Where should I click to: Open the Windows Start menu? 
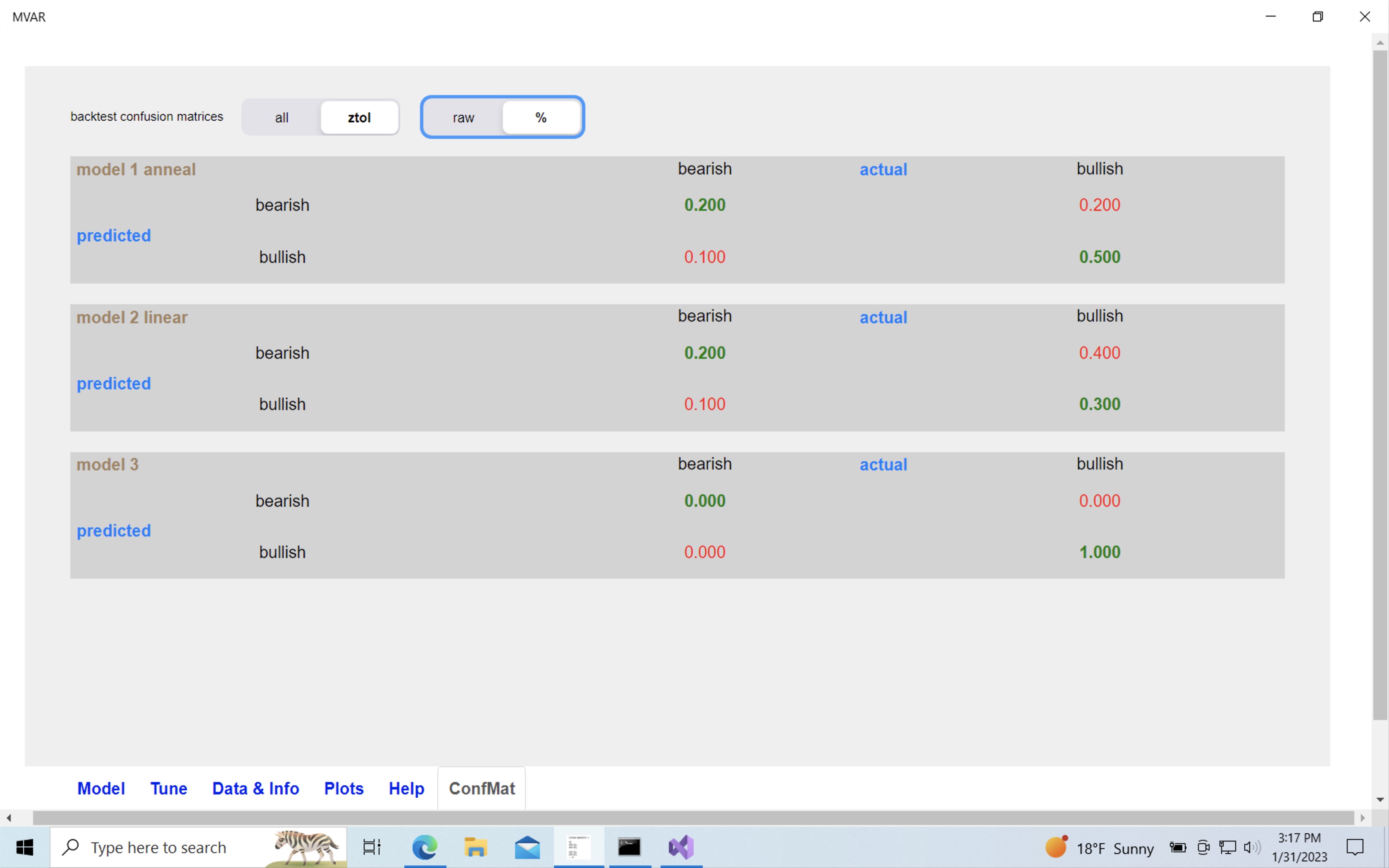pyautogui.click(x=25, y=847)
